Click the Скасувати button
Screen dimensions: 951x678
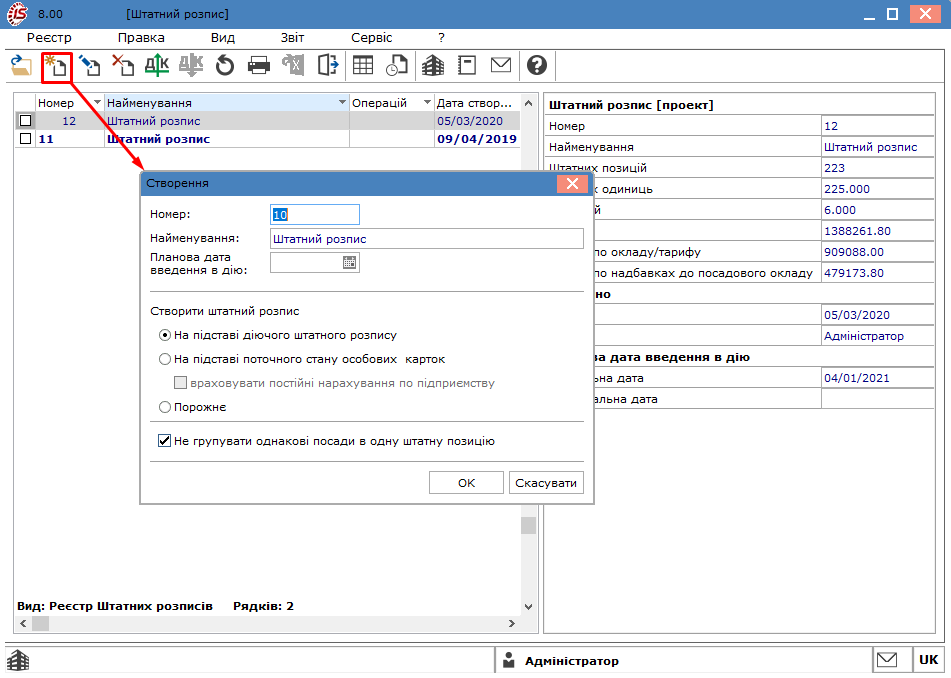click(546, 483)
